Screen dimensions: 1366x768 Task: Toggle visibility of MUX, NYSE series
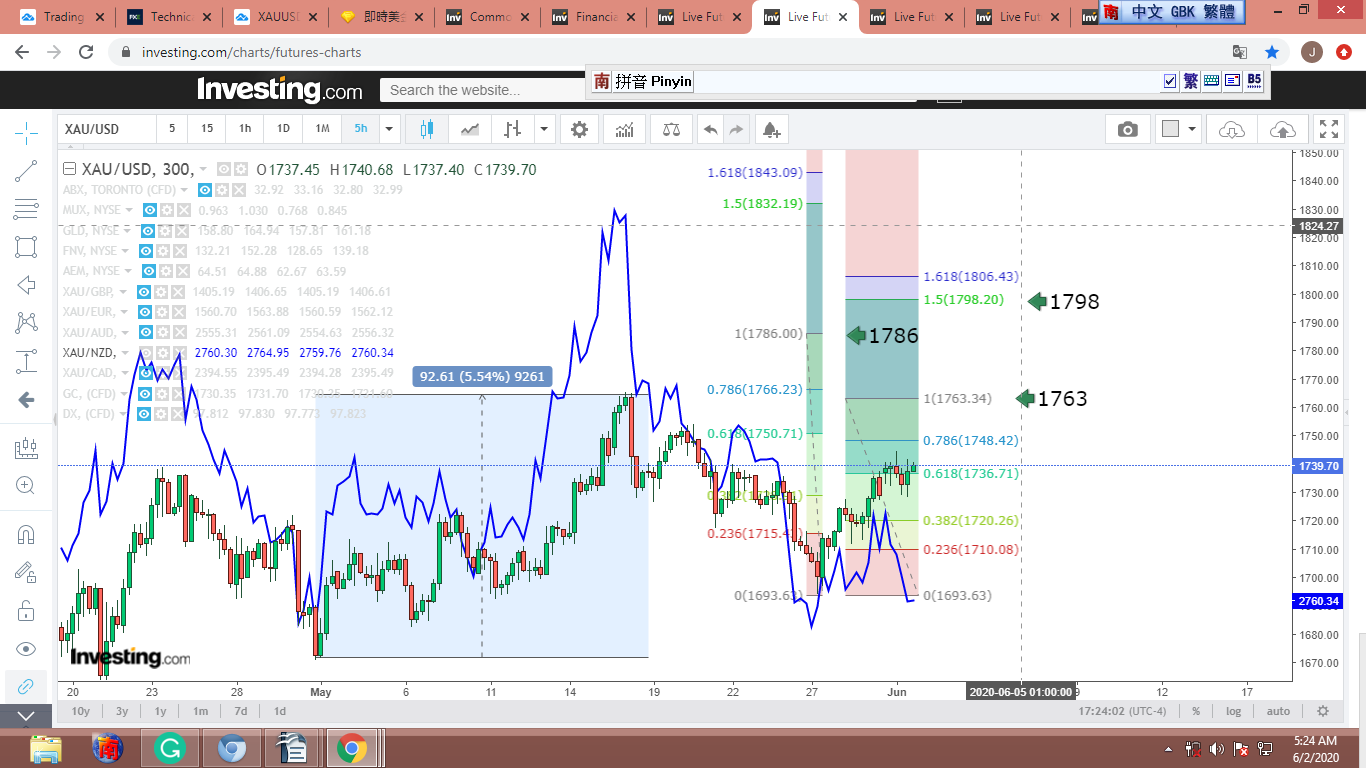(150, 210)
